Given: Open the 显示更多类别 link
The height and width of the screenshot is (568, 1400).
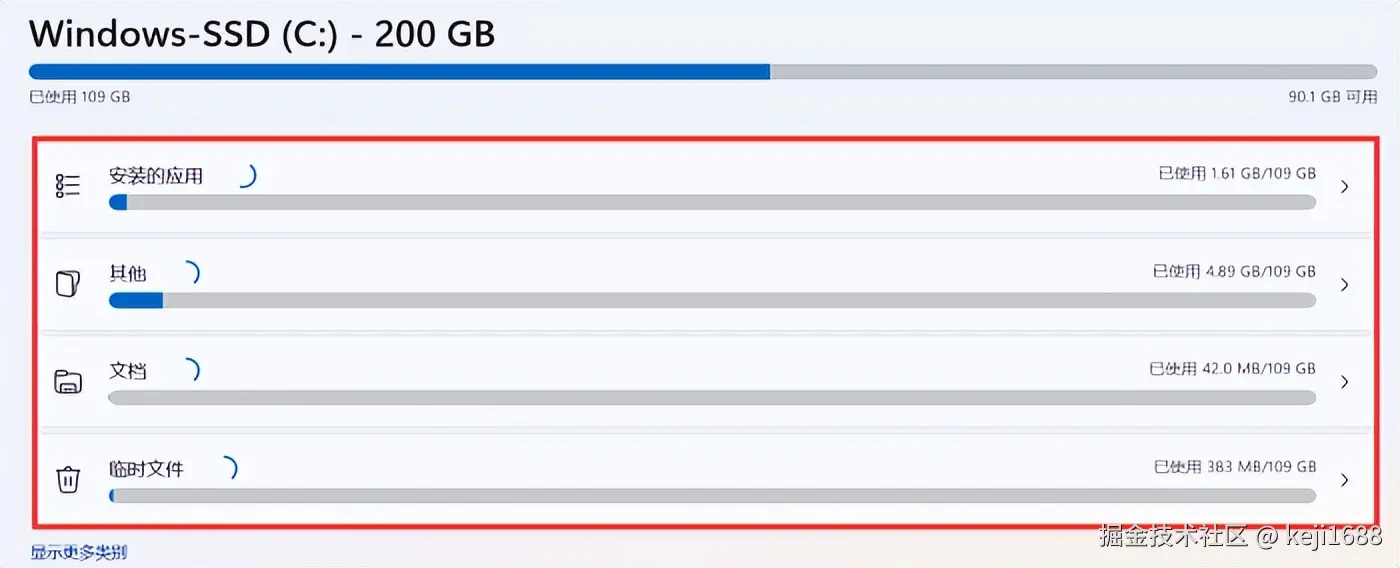Looking at the screenshot, I should point(79,552).
